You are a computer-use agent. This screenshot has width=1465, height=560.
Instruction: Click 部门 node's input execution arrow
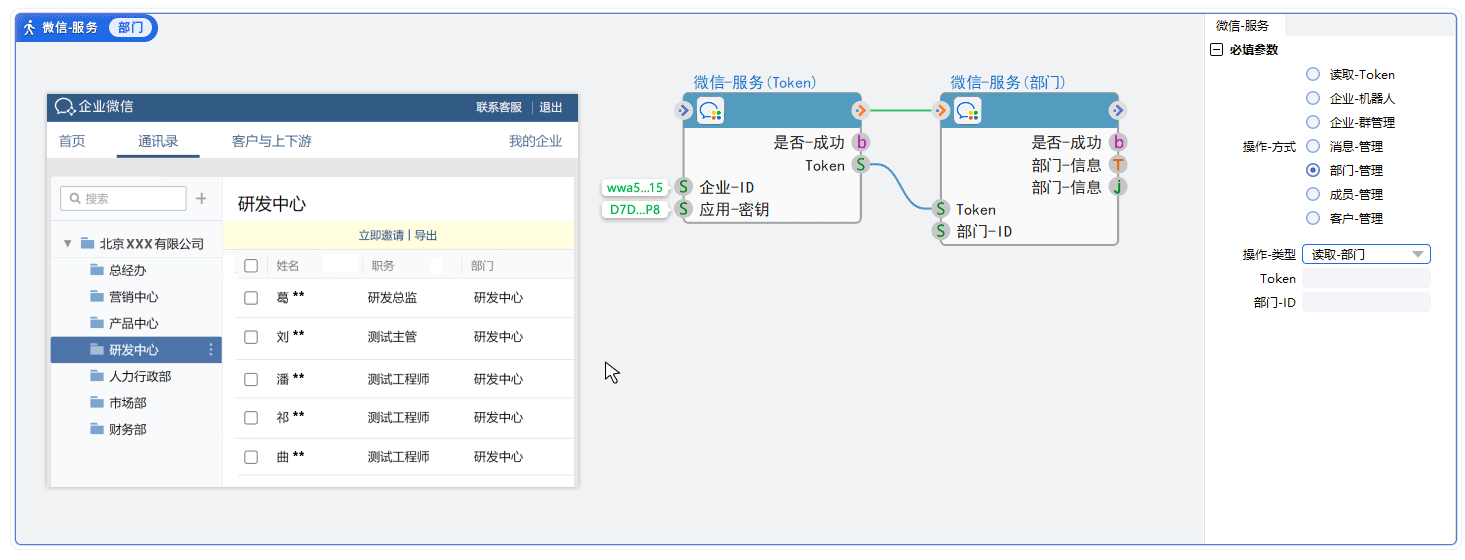coord(942,110)
